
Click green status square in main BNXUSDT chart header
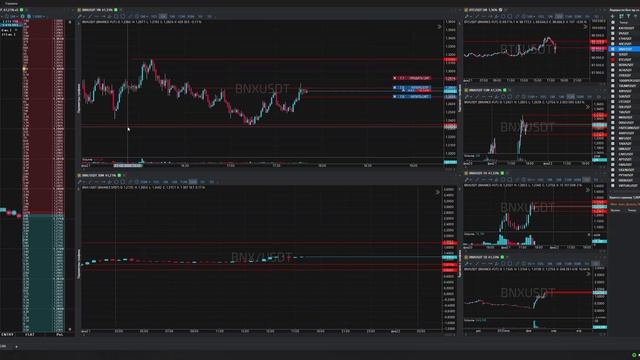point(116,10)
